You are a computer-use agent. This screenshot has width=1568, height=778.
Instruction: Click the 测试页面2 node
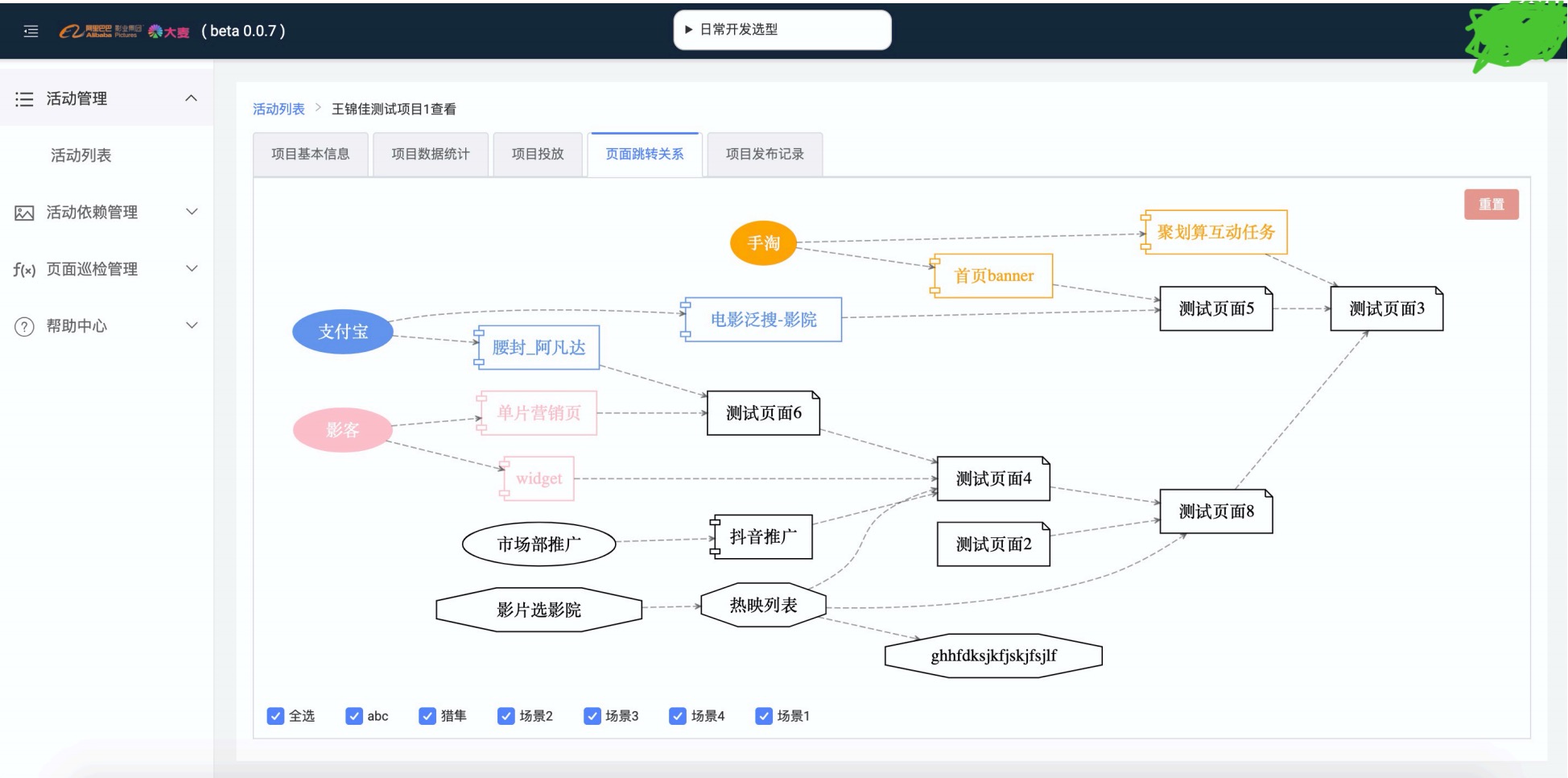(x=993, y=544)
